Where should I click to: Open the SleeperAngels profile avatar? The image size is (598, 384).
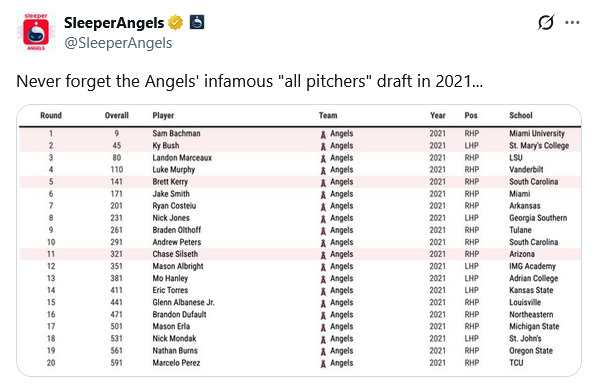pyautogui.click(x=36, y=32)
